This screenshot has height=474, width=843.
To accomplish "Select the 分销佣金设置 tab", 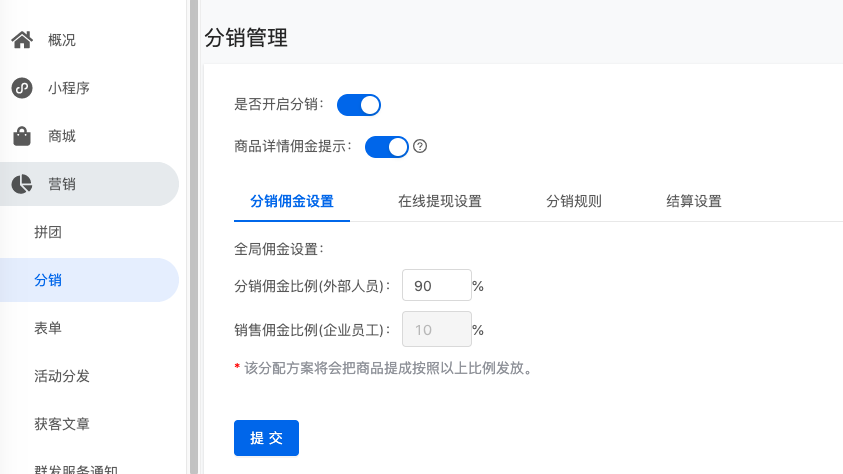I will [292, 202].
